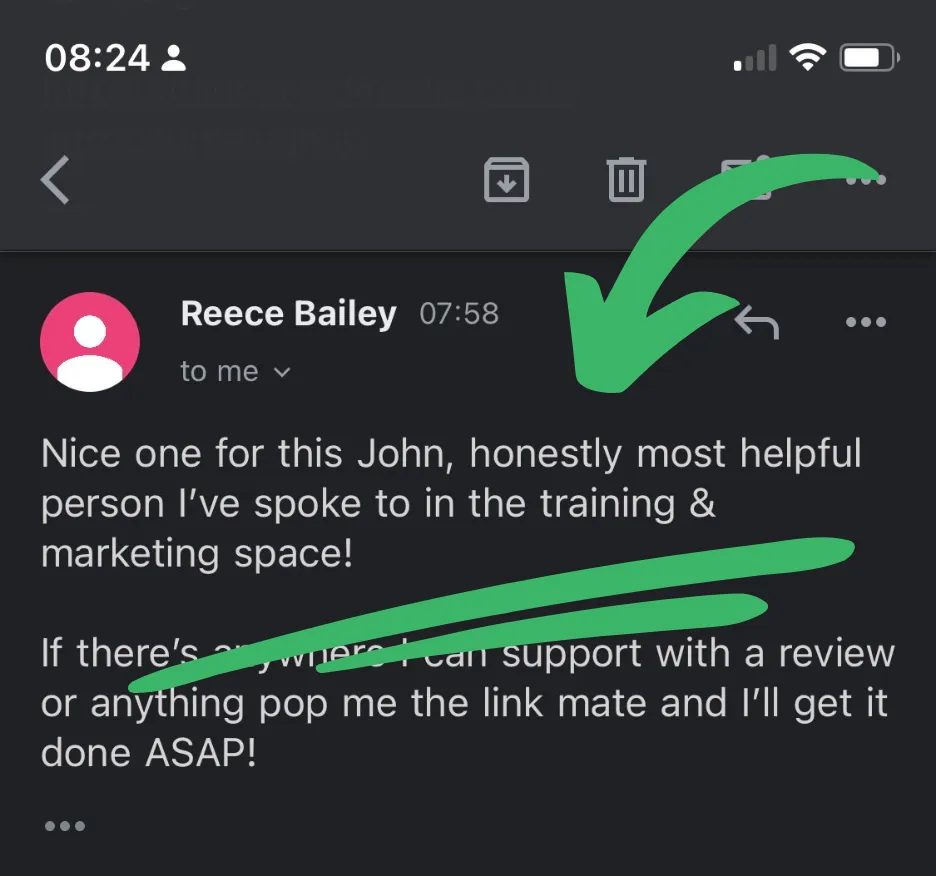
Task: Tap the pink sender avatar
Action: tap(90, 342)
